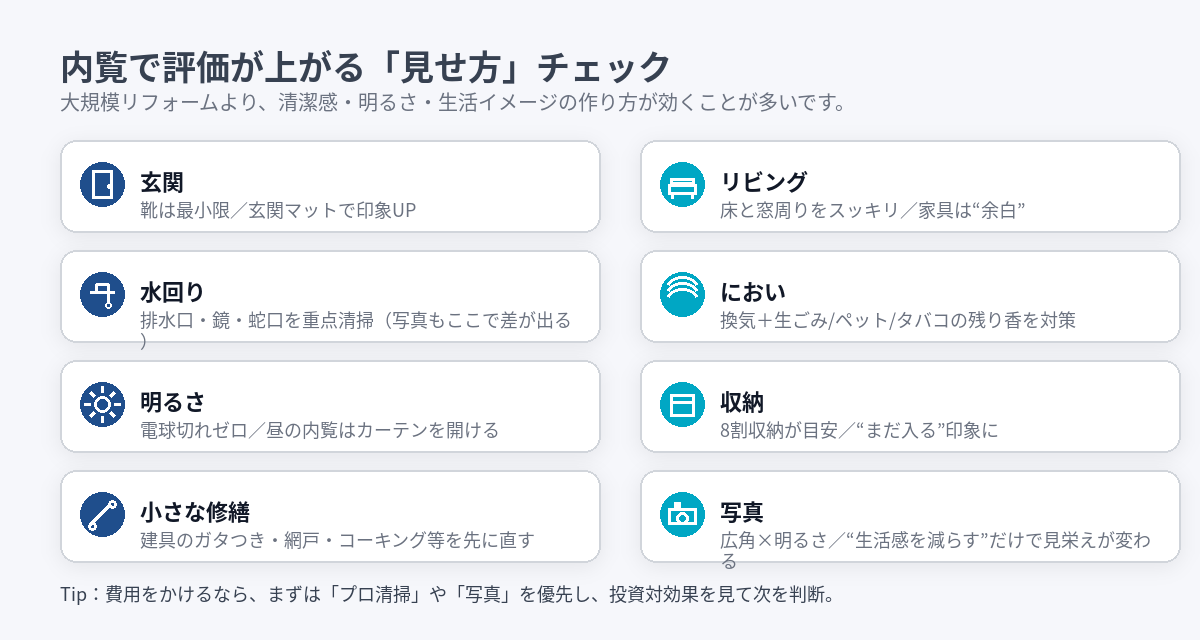This screenshot has width=1200, height=640.
Task: Click the sofa icon for リビング
Action: (682, 185)
